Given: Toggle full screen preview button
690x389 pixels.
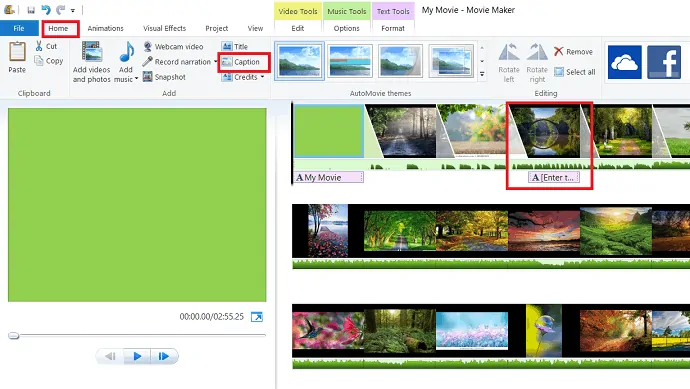Looking at the screenshot, I should [257, 317].
